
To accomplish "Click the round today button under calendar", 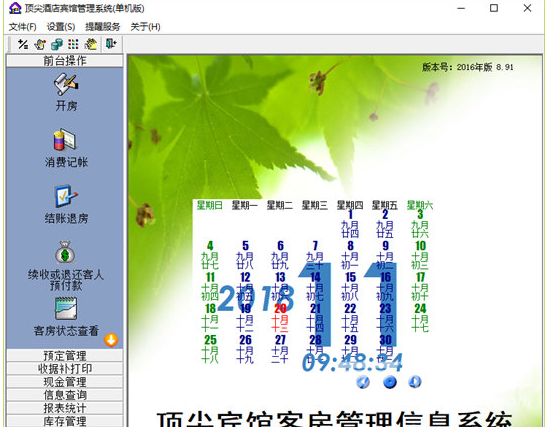I will (390, 382).
